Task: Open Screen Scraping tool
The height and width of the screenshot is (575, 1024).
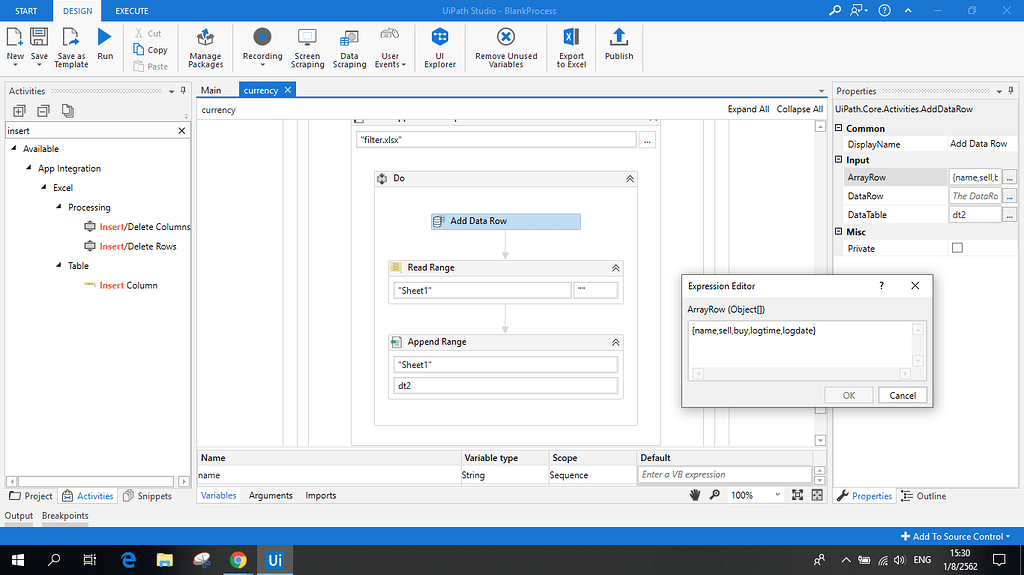Action: tap(307, 47)
